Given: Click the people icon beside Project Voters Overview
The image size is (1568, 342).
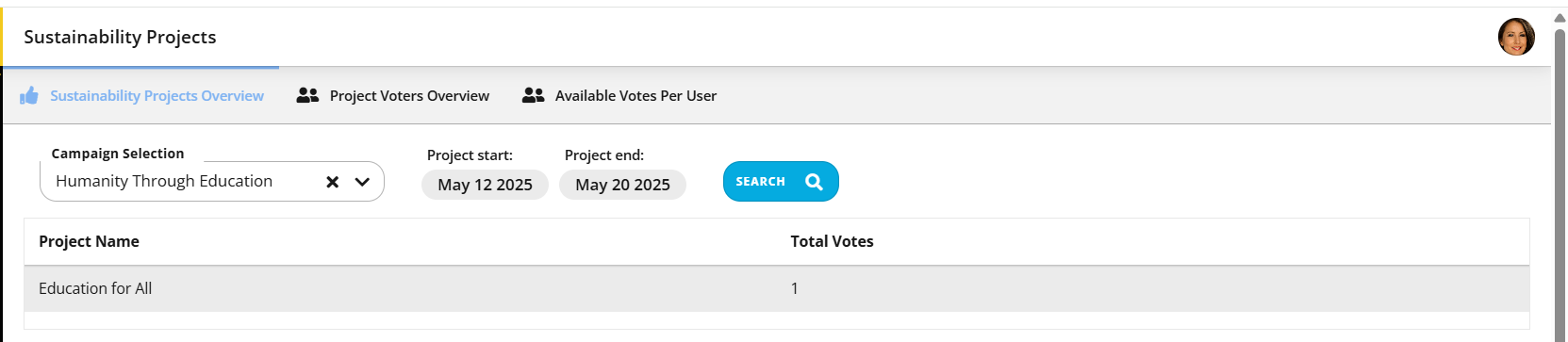Looking at the screenshot, I should [x=307, y=95].
